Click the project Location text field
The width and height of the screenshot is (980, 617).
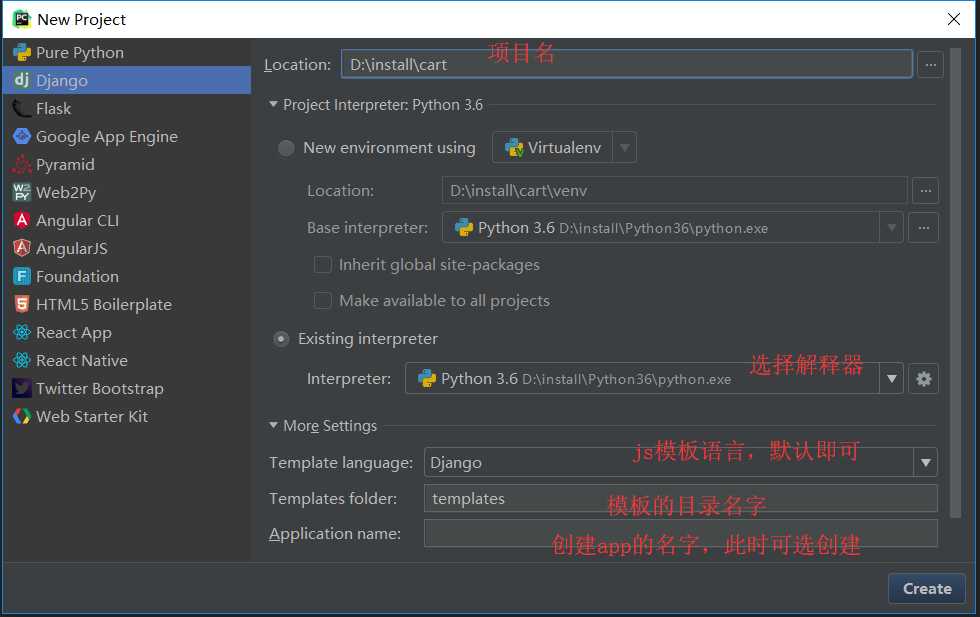click(x=627, y=64)
